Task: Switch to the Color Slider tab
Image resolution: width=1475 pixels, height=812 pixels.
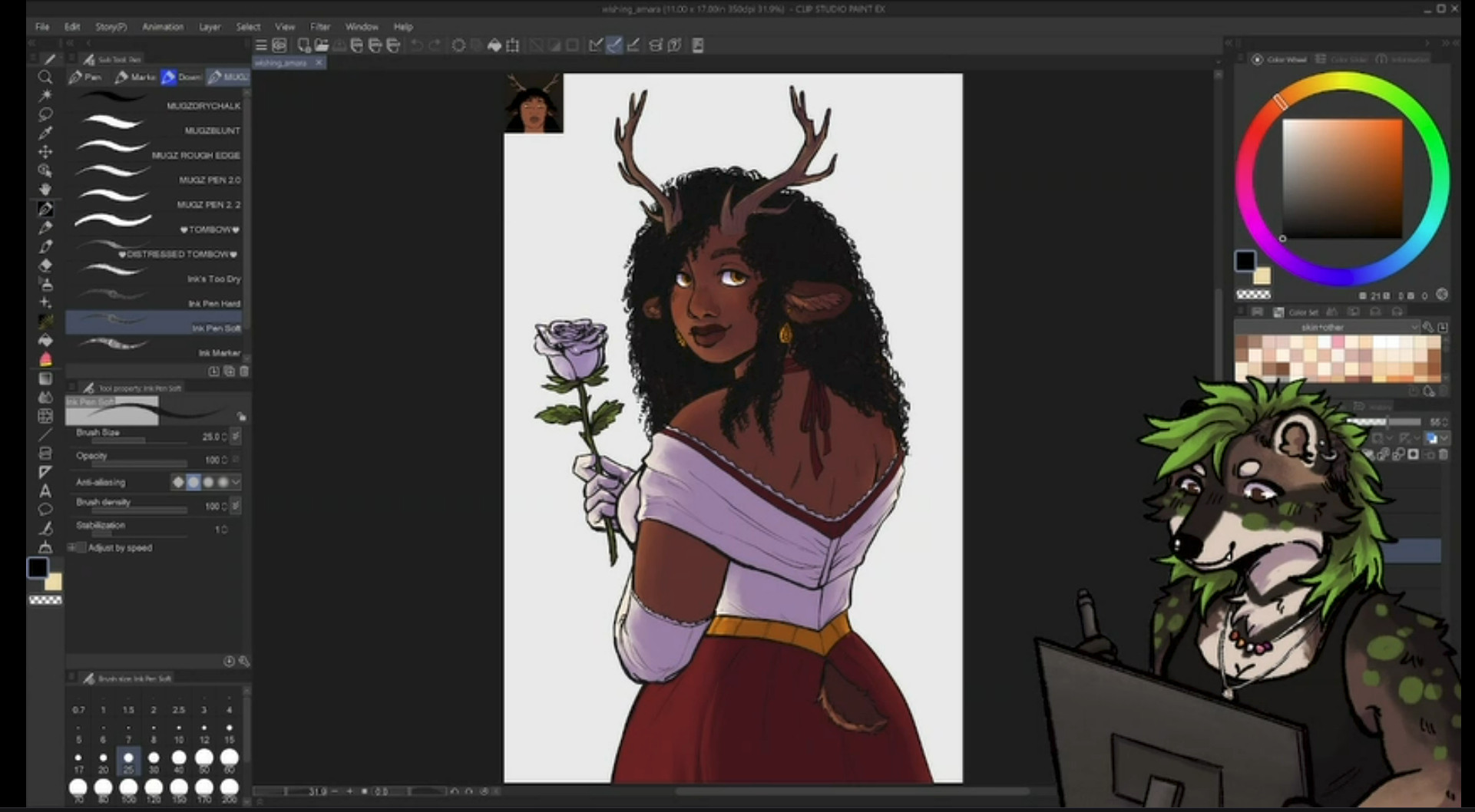Action: point(1342,59)
